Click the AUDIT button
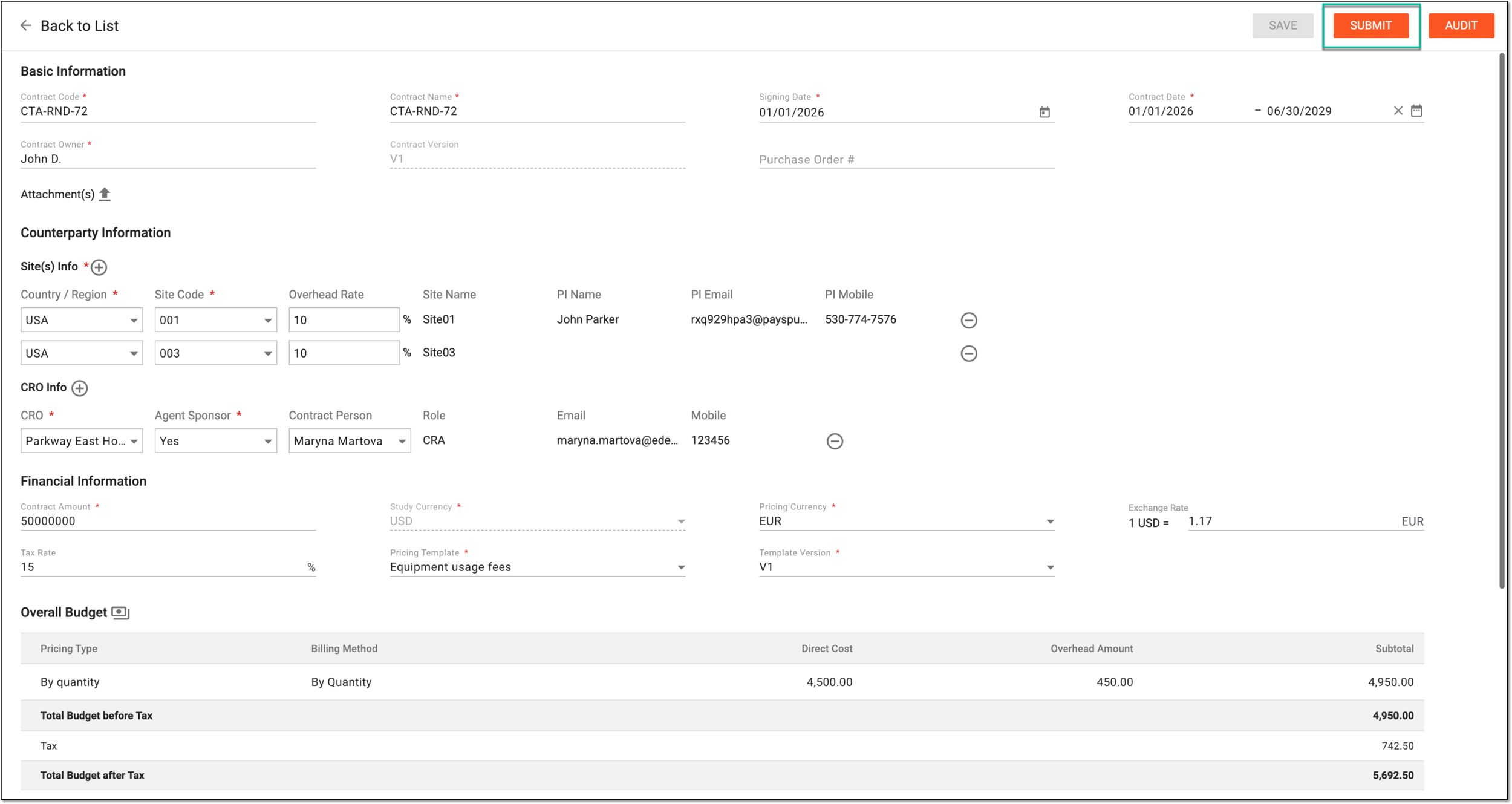 [1461, 25]
